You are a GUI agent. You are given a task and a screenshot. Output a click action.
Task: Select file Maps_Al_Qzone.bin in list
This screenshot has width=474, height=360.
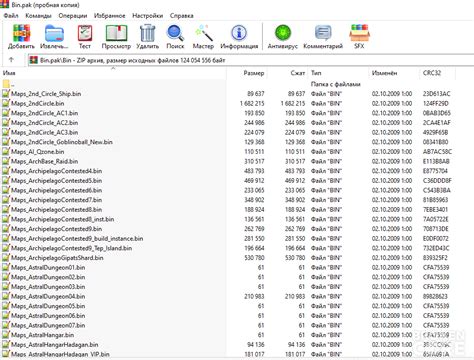(x=37, y=152)
